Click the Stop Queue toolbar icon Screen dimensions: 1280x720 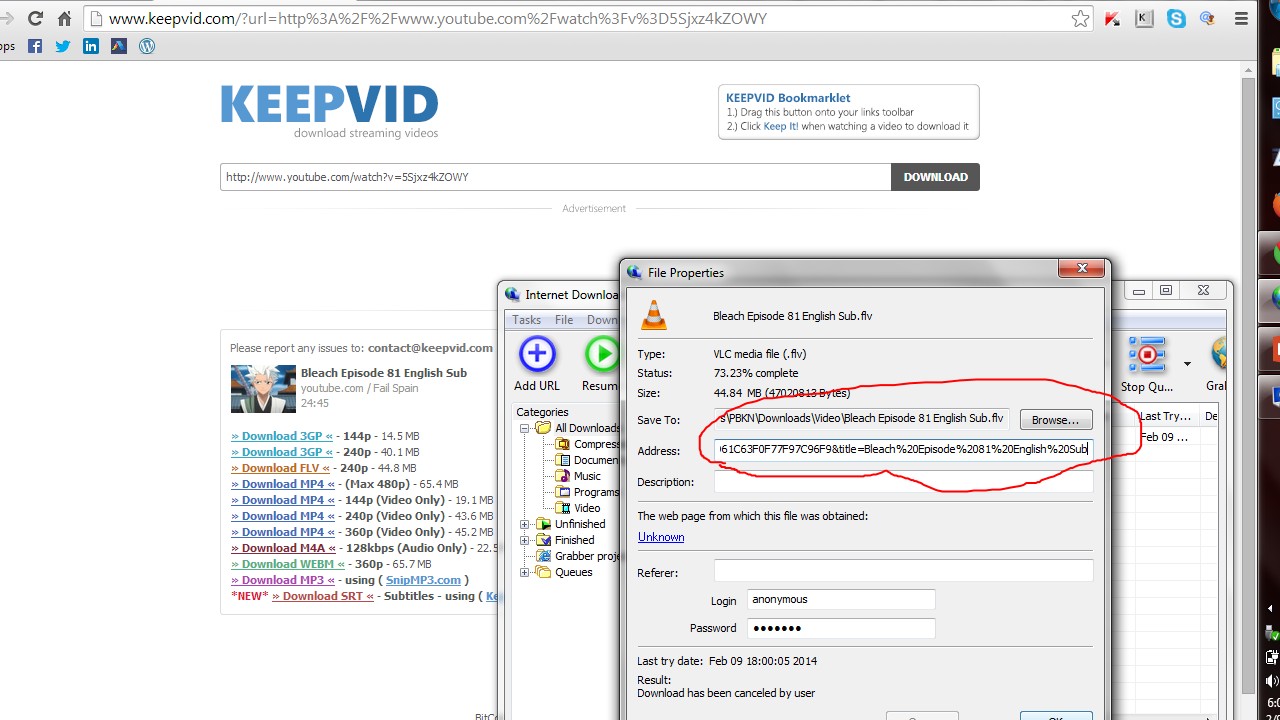(x=1146, y=356)
